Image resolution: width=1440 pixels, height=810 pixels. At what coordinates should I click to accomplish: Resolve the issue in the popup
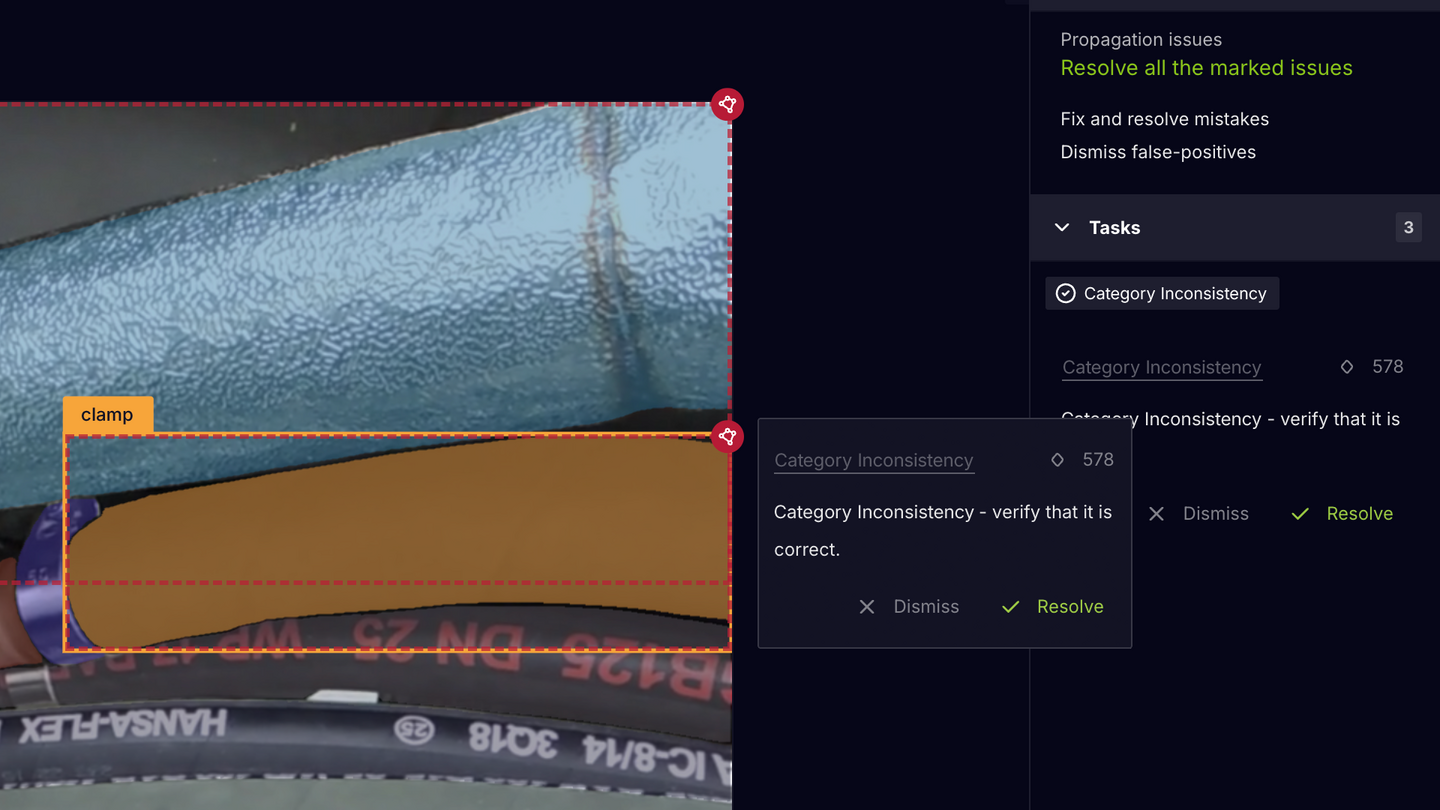1053,607
